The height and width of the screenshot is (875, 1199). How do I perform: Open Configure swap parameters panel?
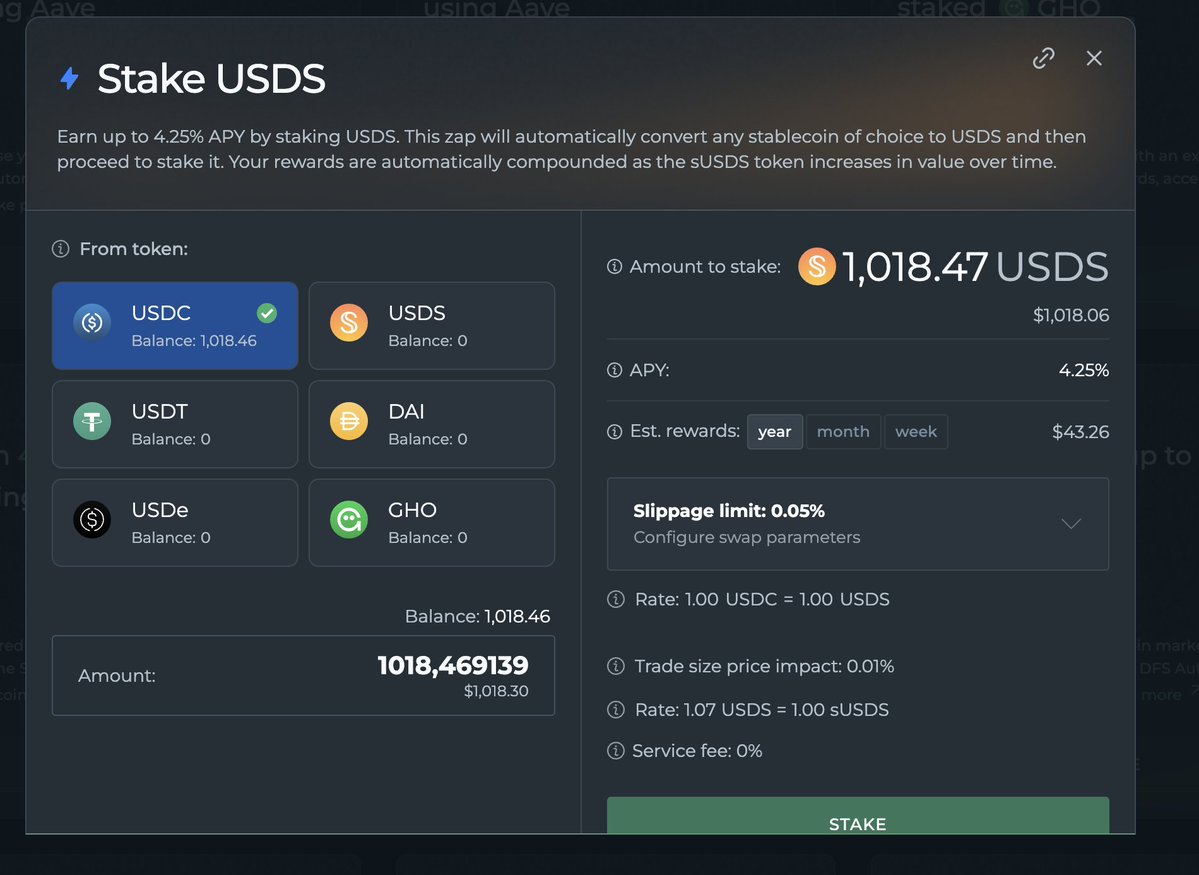click(746, 537)
